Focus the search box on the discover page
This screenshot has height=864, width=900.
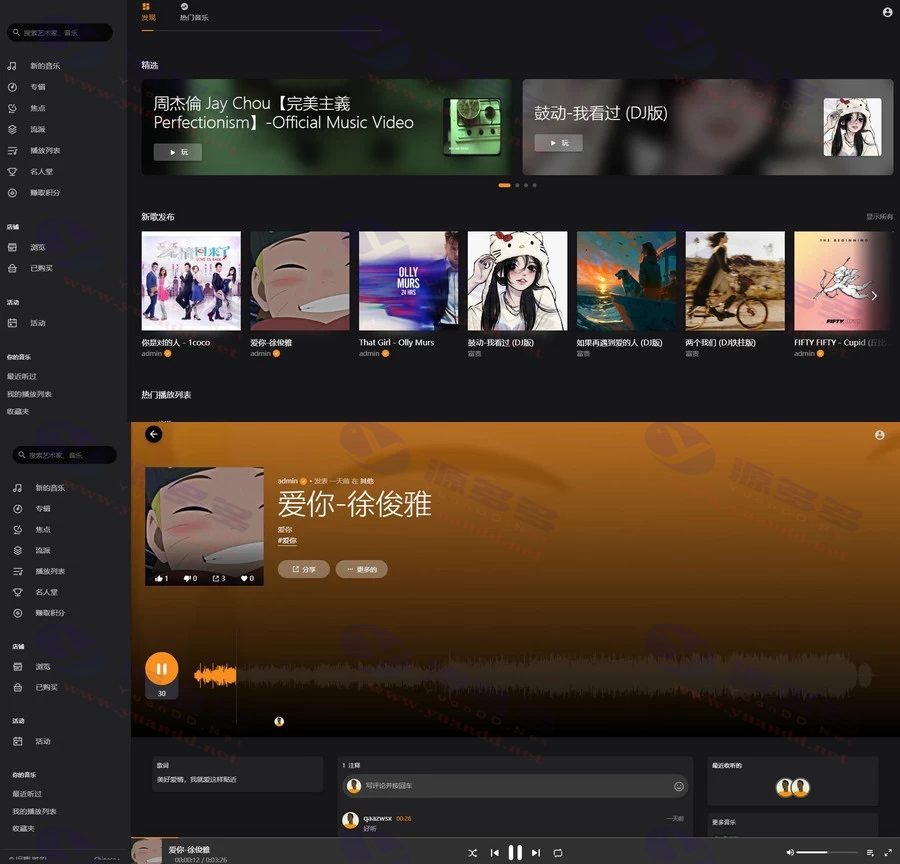(x=60, y=33)
